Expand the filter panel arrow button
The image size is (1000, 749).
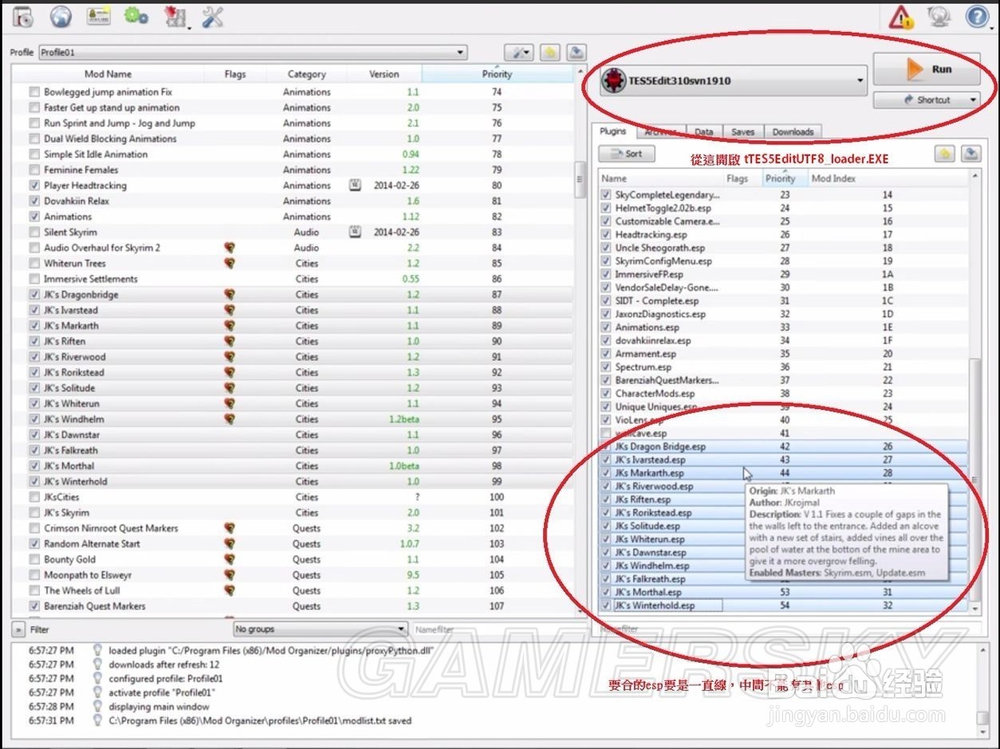(x=18, y=630)
